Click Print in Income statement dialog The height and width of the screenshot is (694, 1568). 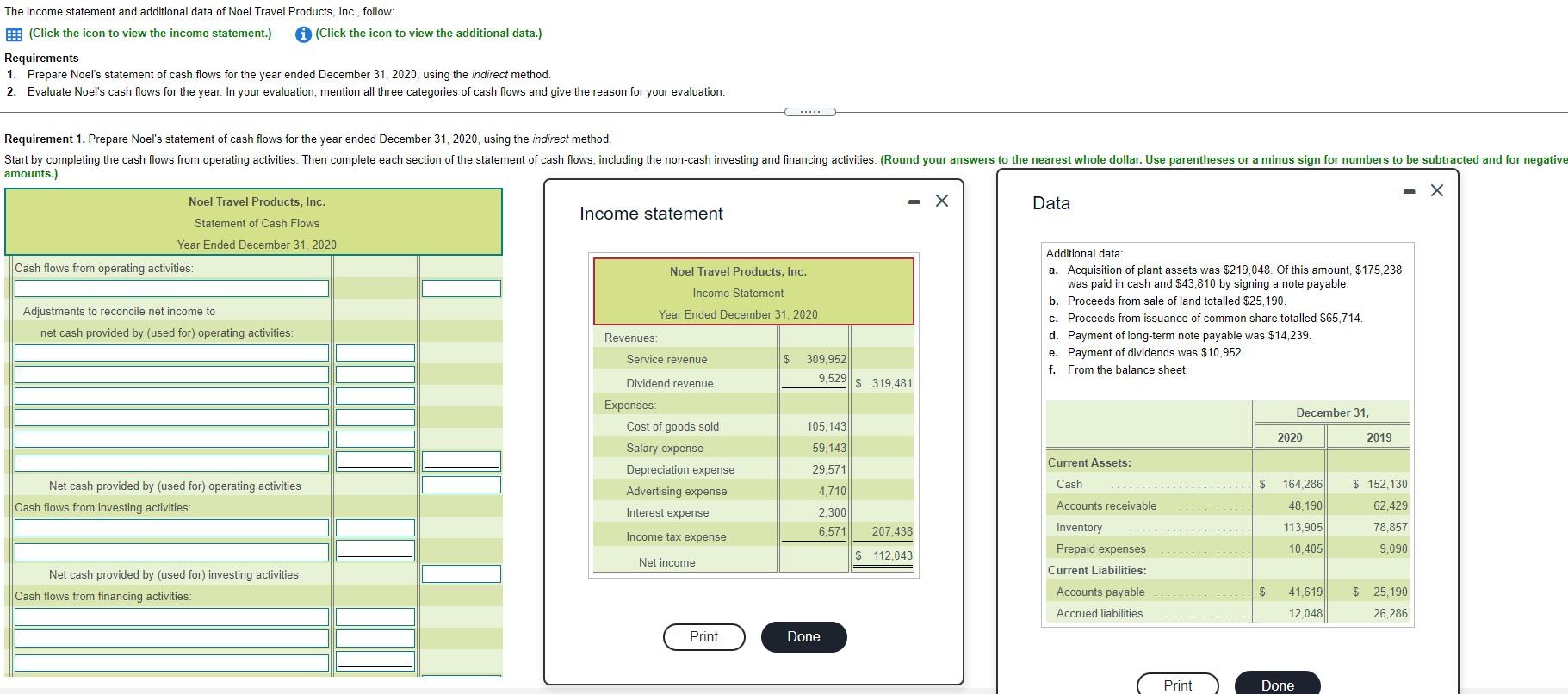coord(703,636)
